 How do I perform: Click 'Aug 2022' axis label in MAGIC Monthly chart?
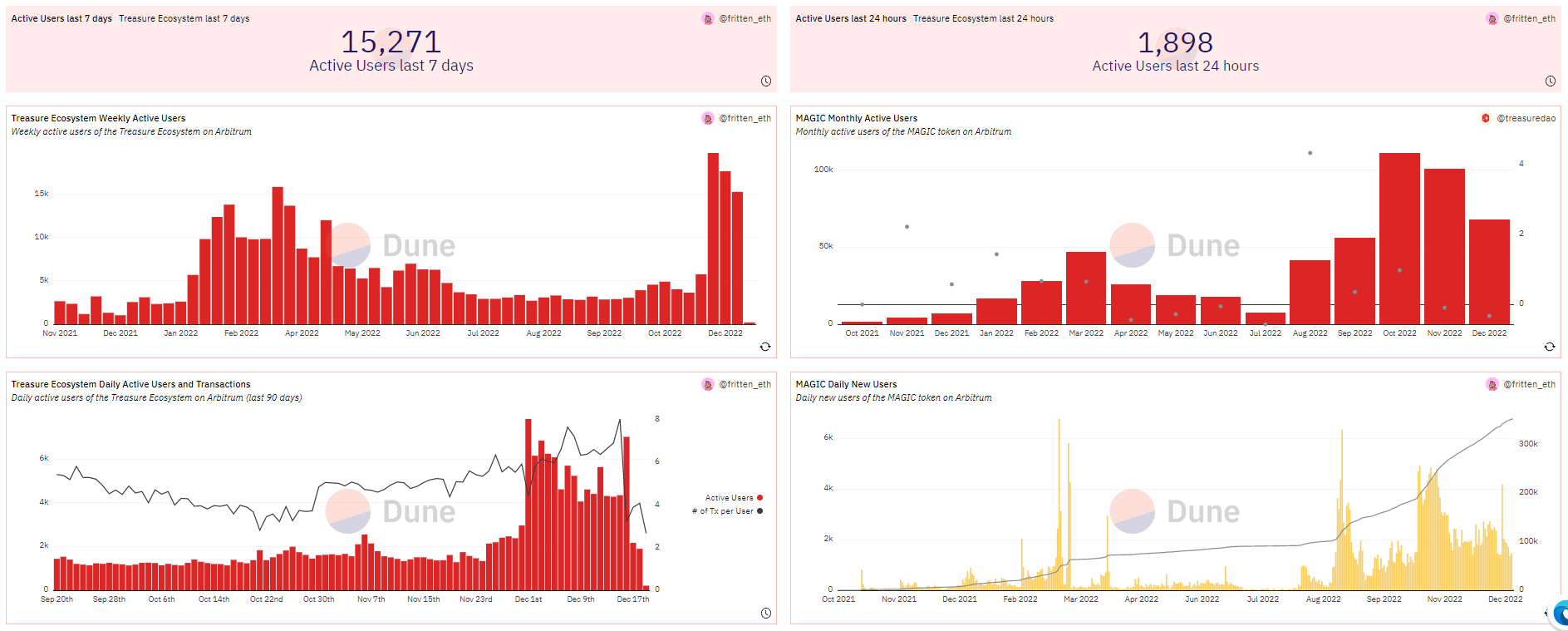1310,333
